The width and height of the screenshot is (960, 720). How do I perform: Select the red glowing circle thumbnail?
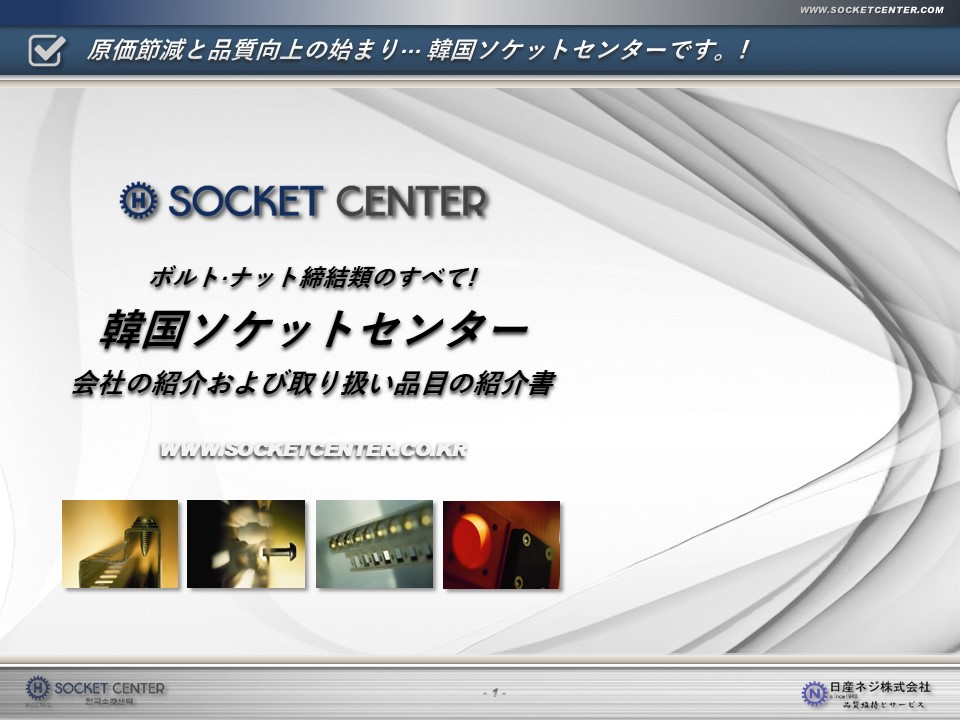[x=501, y=544]
